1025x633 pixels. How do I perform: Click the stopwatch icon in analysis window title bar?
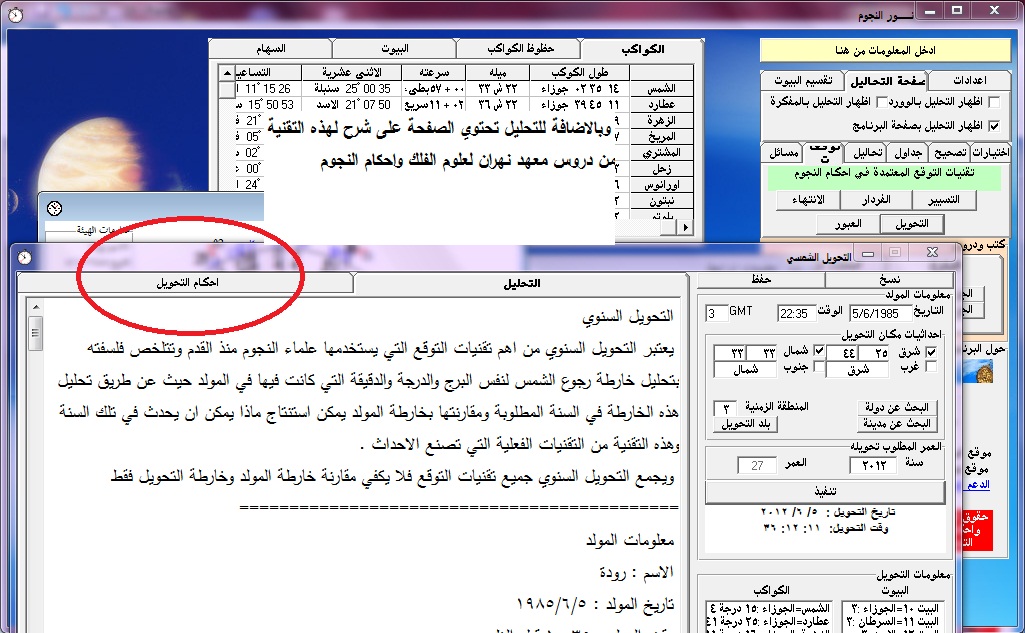(x=24, y=257)
